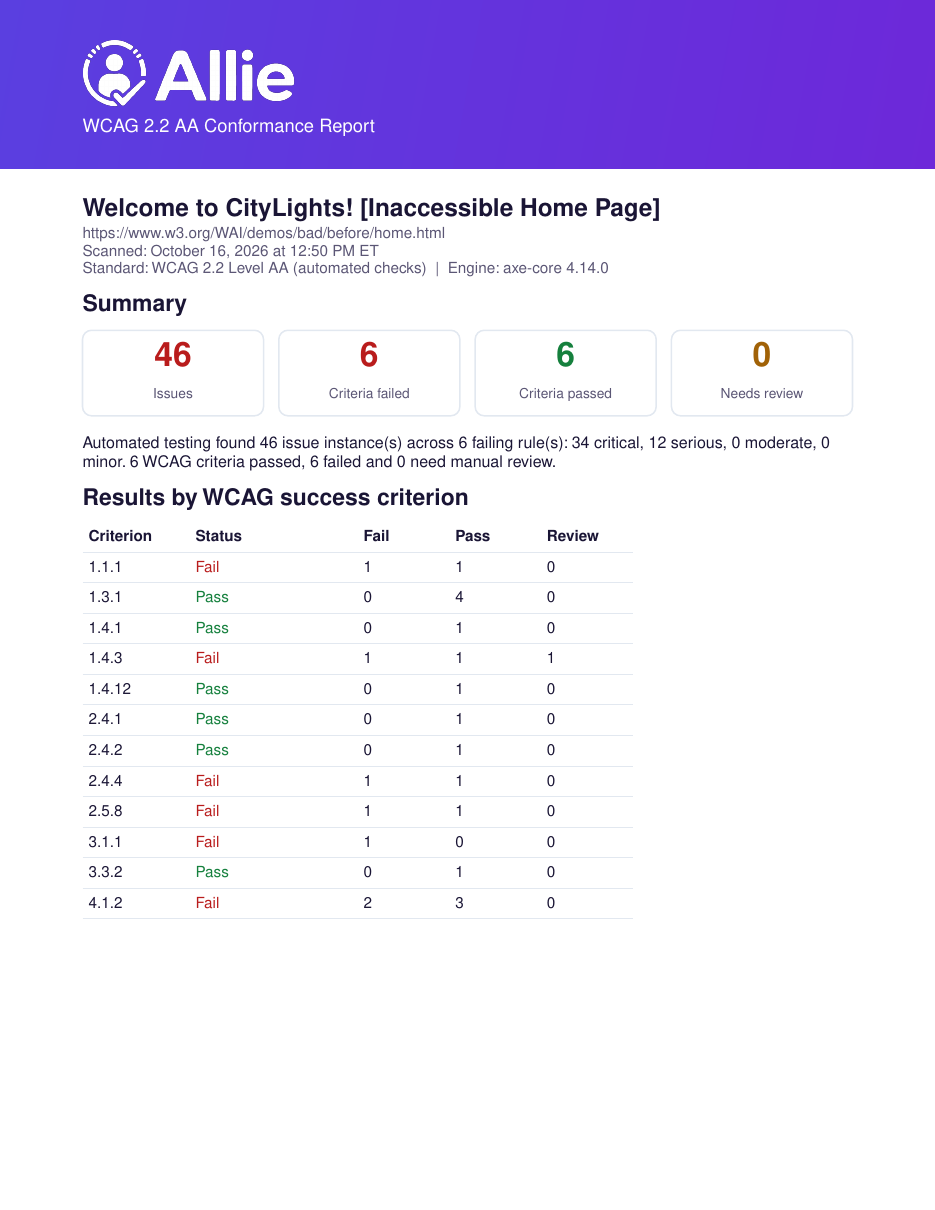This screenshot has width=935, height=1210.
Task: Click criterion 1.4.3 in the table
Action: pyautogui.click(x=105, y=658)
